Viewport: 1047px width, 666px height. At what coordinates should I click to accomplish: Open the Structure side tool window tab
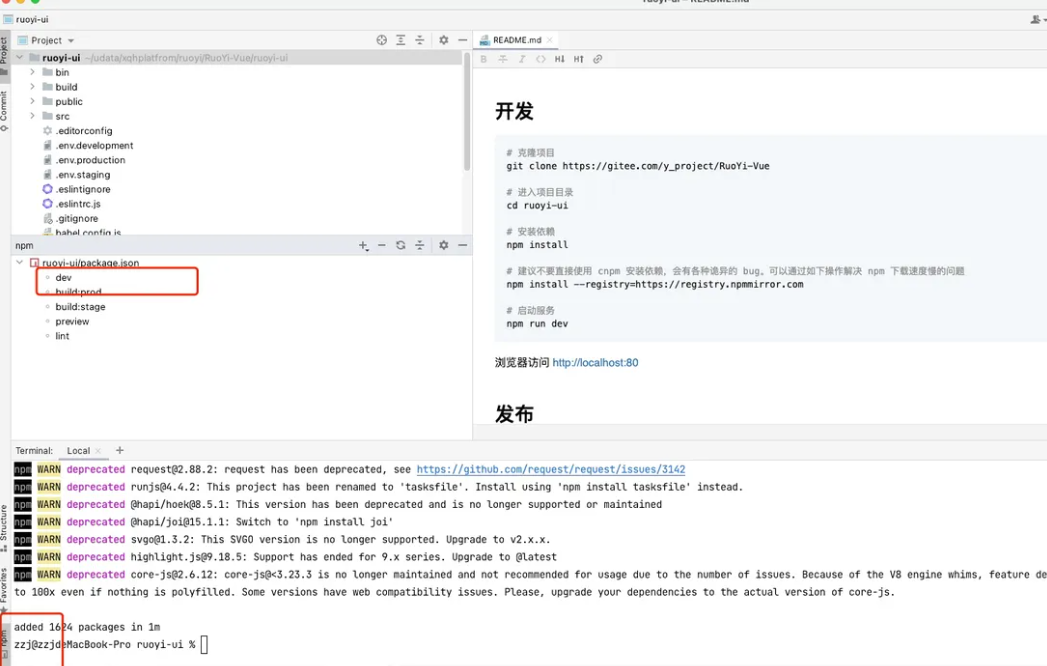(4, 528)
